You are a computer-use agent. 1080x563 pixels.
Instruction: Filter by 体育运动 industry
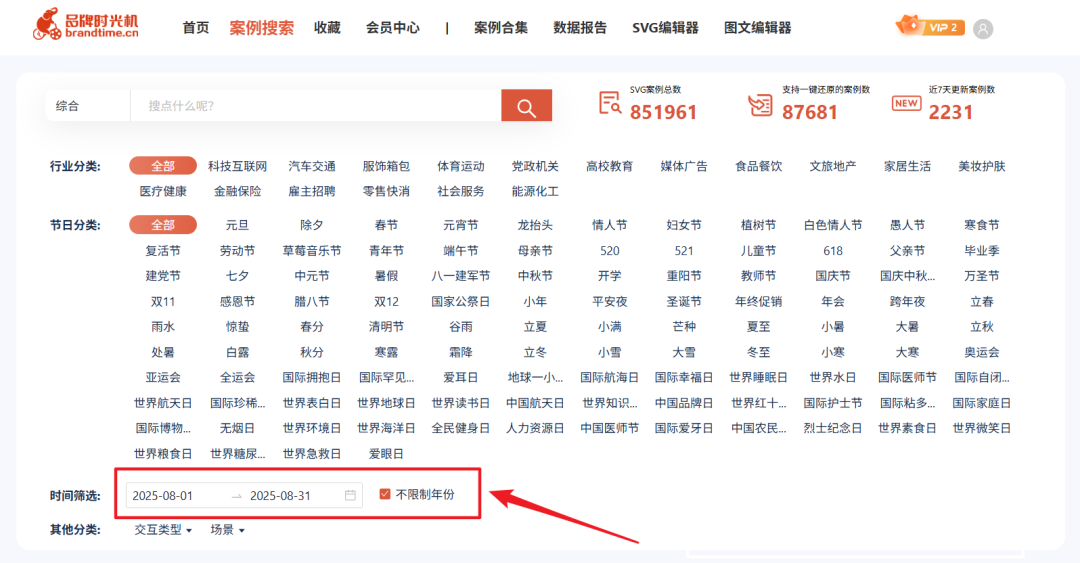click(461, 166)
